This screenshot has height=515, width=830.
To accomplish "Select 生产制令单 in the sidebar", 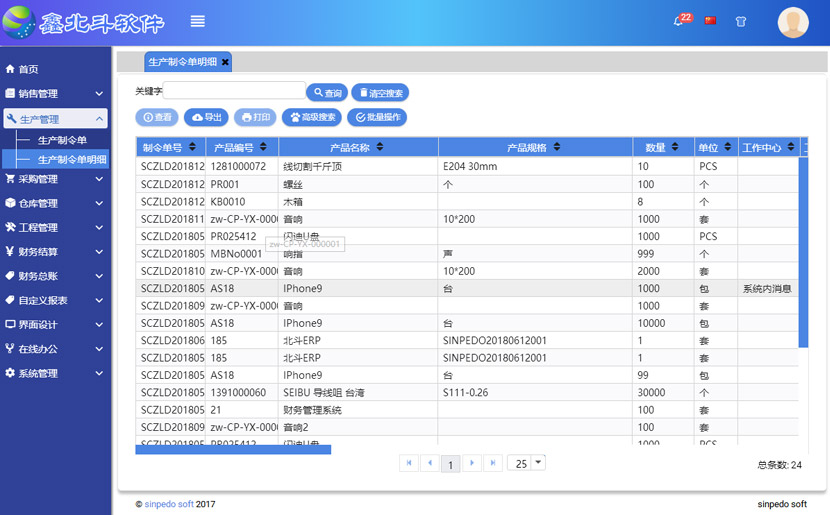I will click(x=62, y=140).
